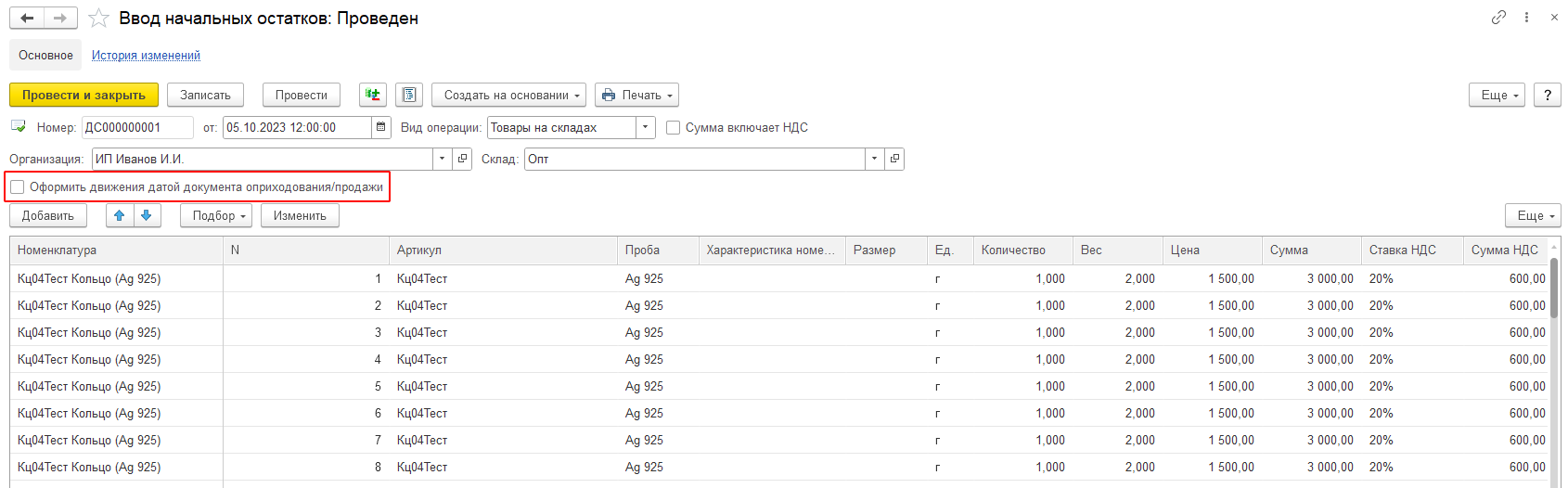Open the Подбор dropdown button
Viewport: 1568px width, 488px height.
(x=216, y=215)
